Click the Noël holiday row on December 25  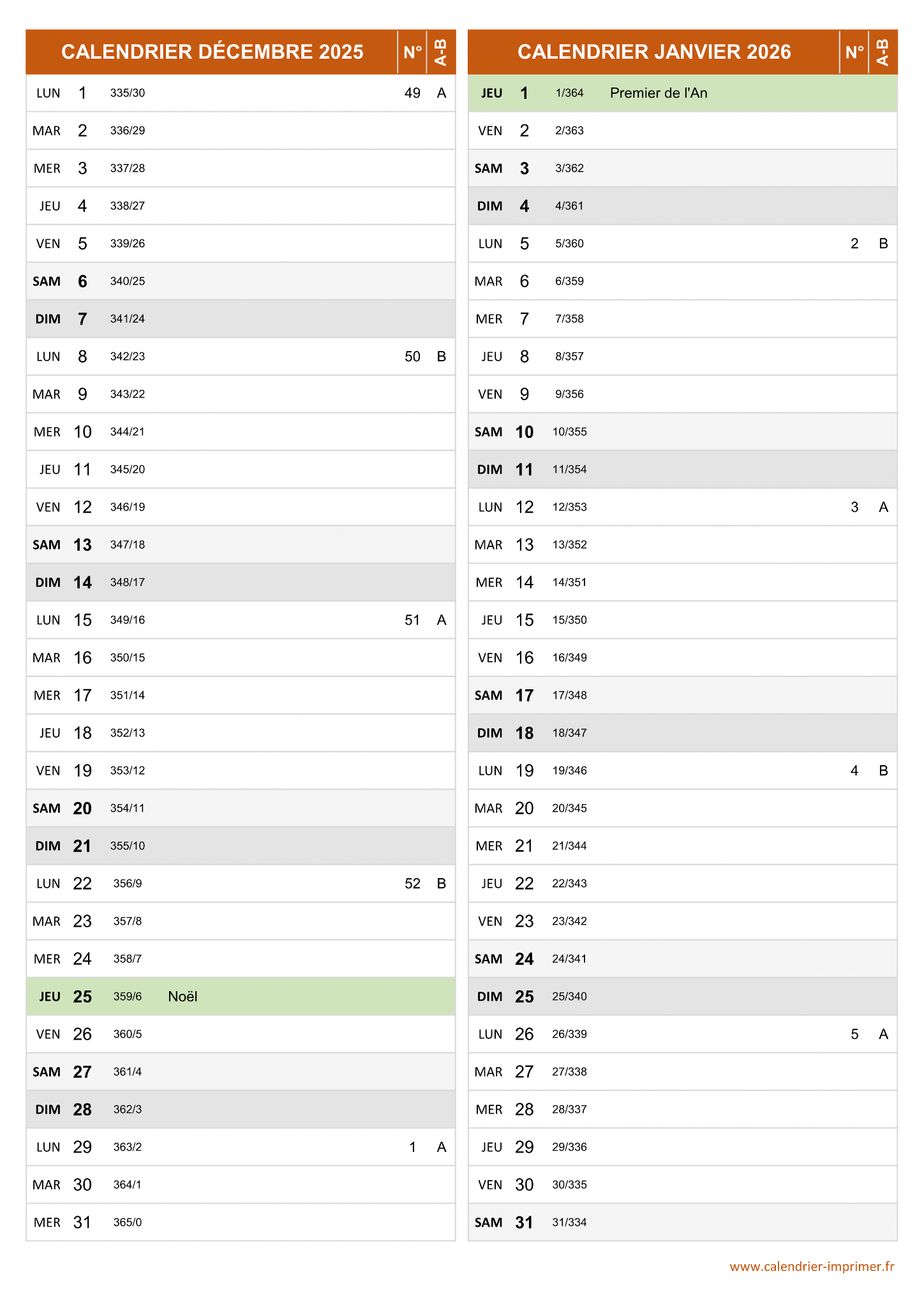coord(241,996)
